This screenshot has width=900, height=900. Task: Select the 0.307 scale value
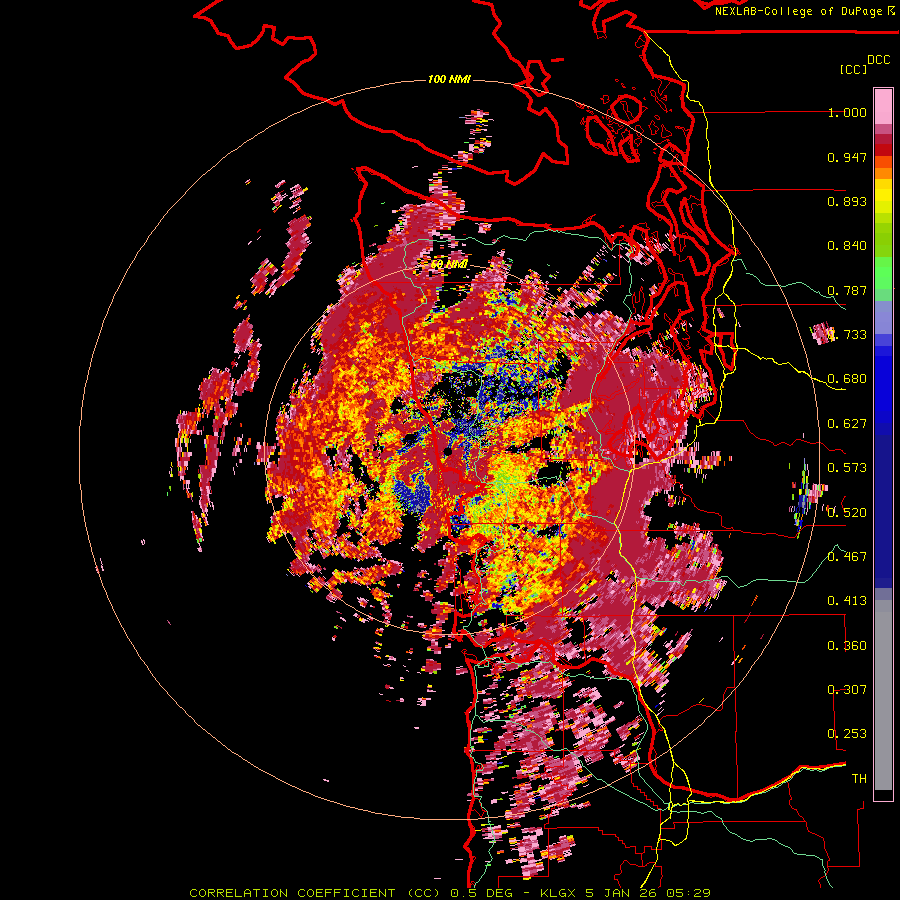click(x=847, y=689)
